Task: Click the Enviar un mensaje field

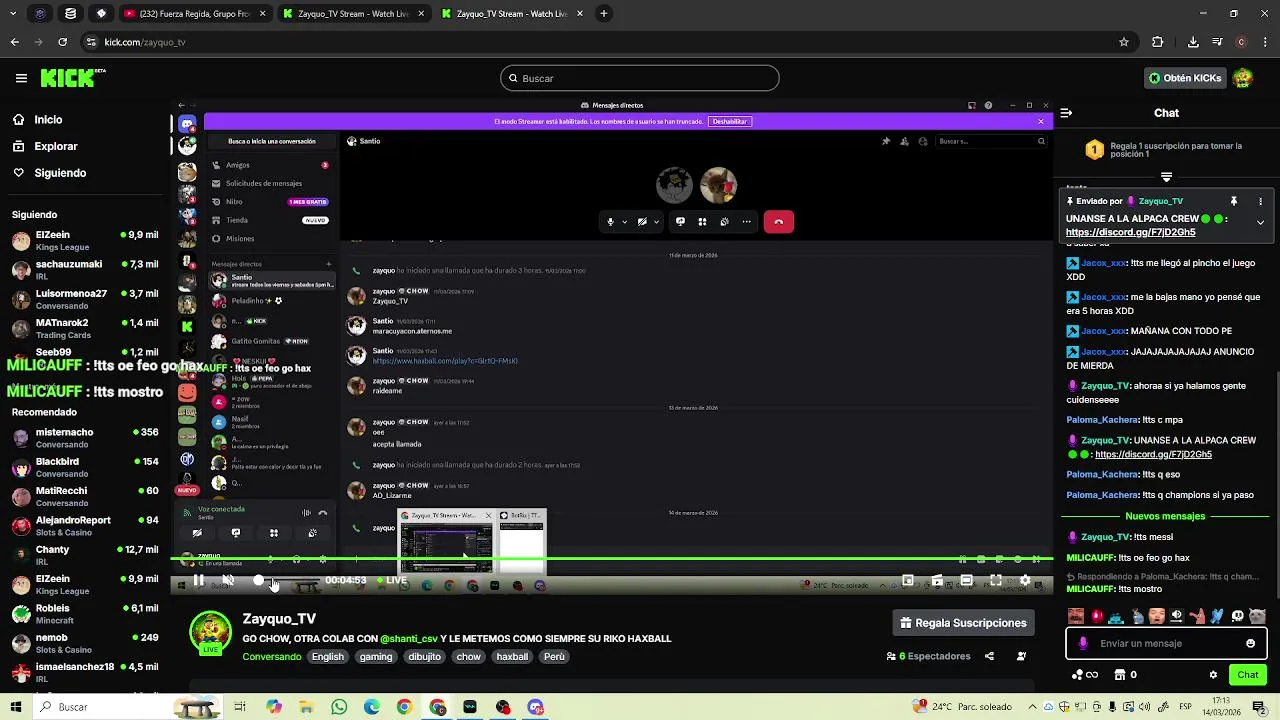Action: (x=1166, y=643)
